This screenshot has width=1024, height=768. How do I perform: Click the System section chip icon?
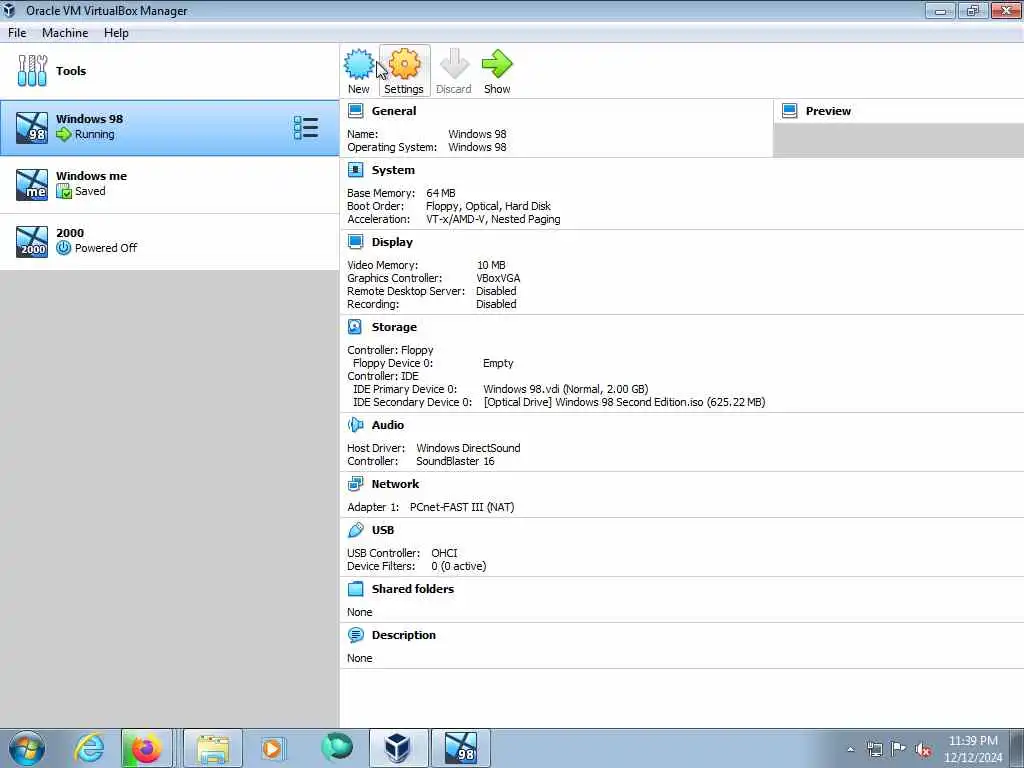356,170
